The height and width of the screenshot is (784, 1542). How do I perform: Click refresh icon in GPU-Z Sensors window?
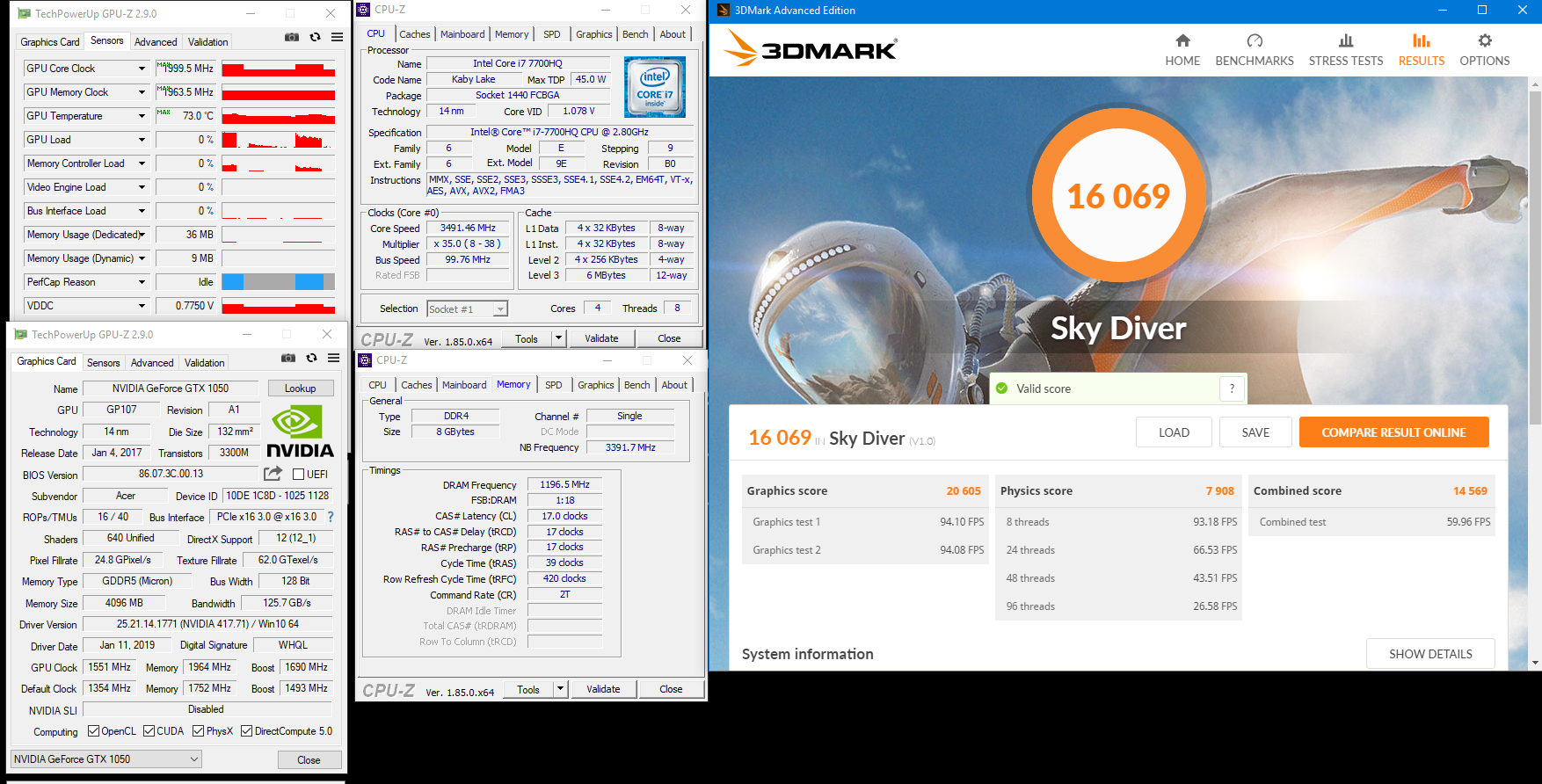[x=315, y=37]
